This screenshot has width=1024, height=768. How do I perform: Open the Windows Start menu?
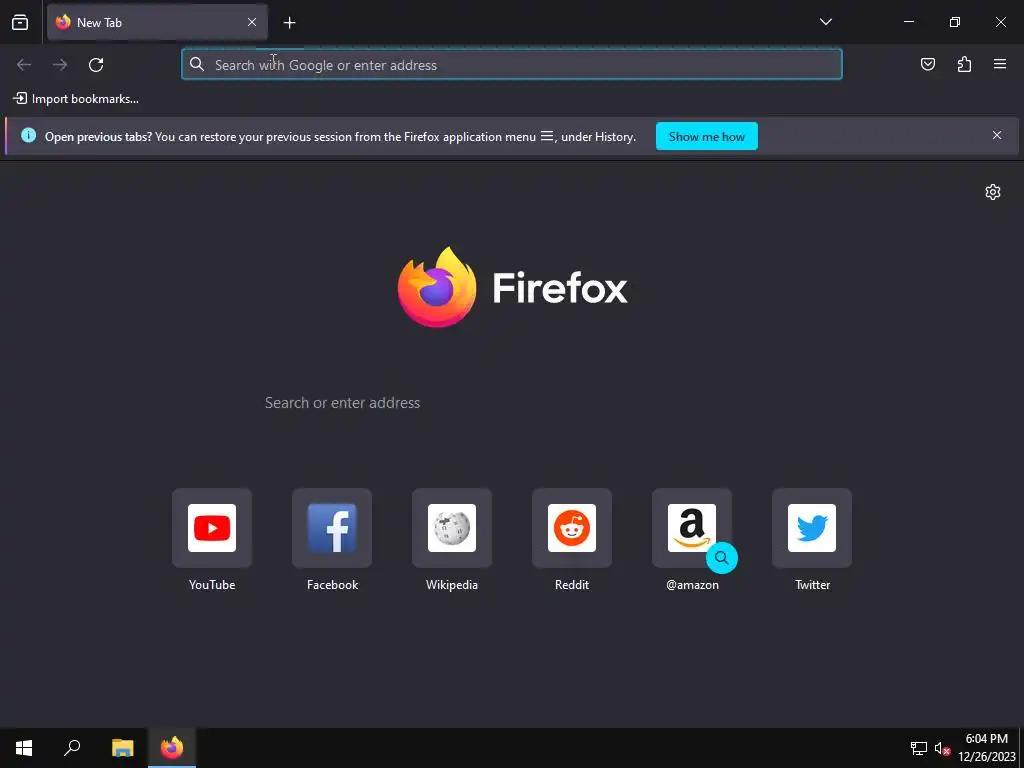pyautogui.click(x=24, y=748)
